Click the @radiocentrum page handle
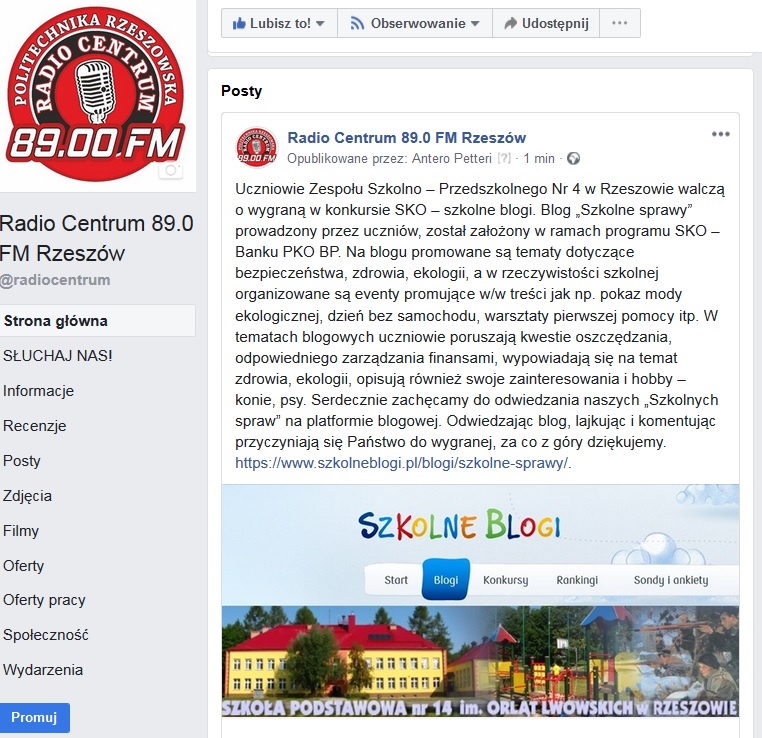This screenshot has width=762, height=738. [55, 280]
